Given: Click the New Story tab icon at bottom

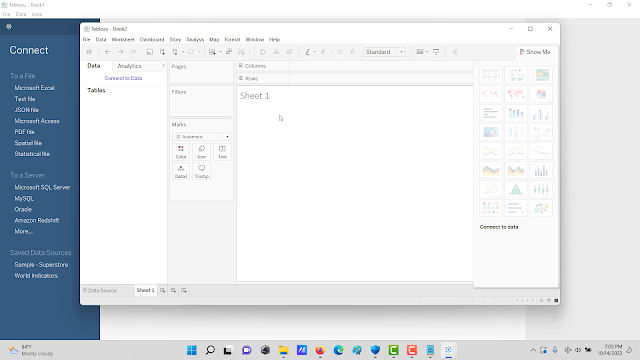Looking at the screenshot, I should pyautogui.click(x=184, y=290).
